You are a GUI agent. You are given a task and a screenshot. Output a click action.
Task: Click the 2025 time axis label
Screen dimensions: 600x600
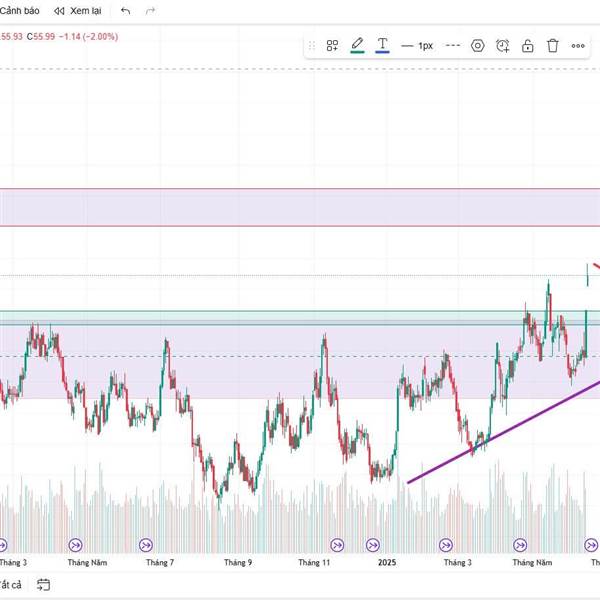387,562
